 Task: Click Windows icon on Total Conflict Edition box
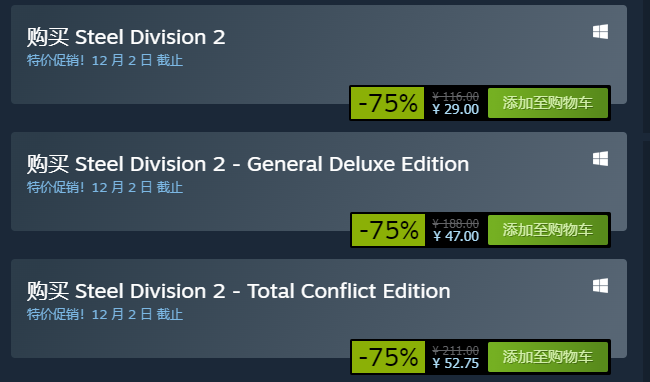pyautogui.click(x=600, y=285)
